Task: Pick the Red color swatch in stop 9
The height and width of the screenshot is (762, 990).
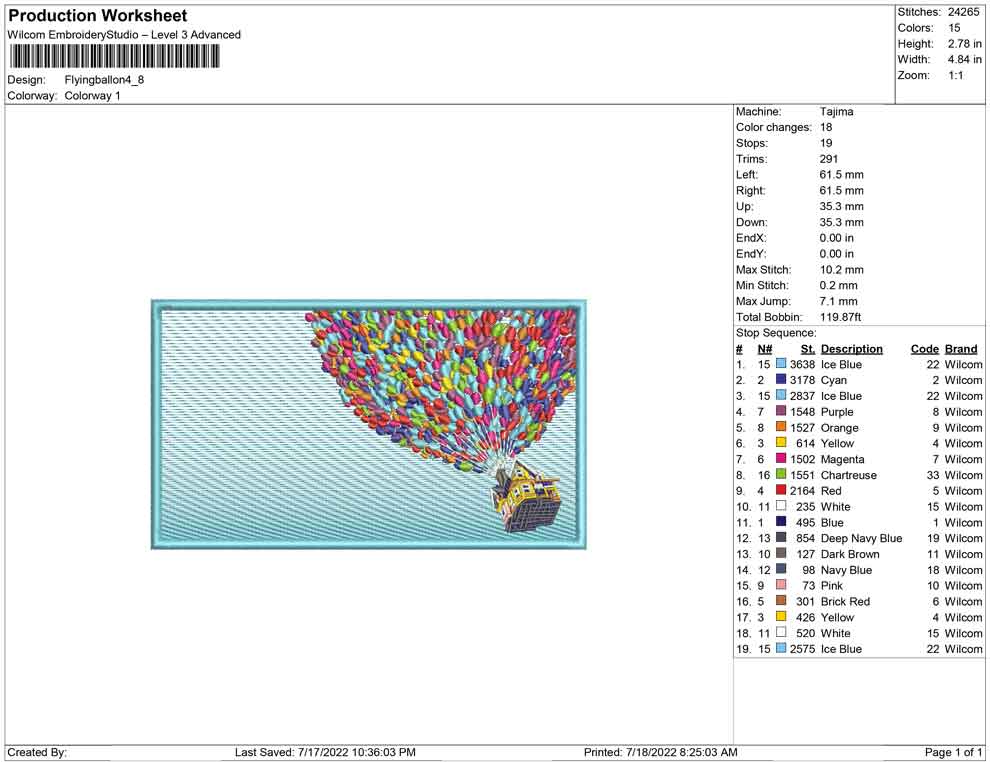Action: [781, 490]
